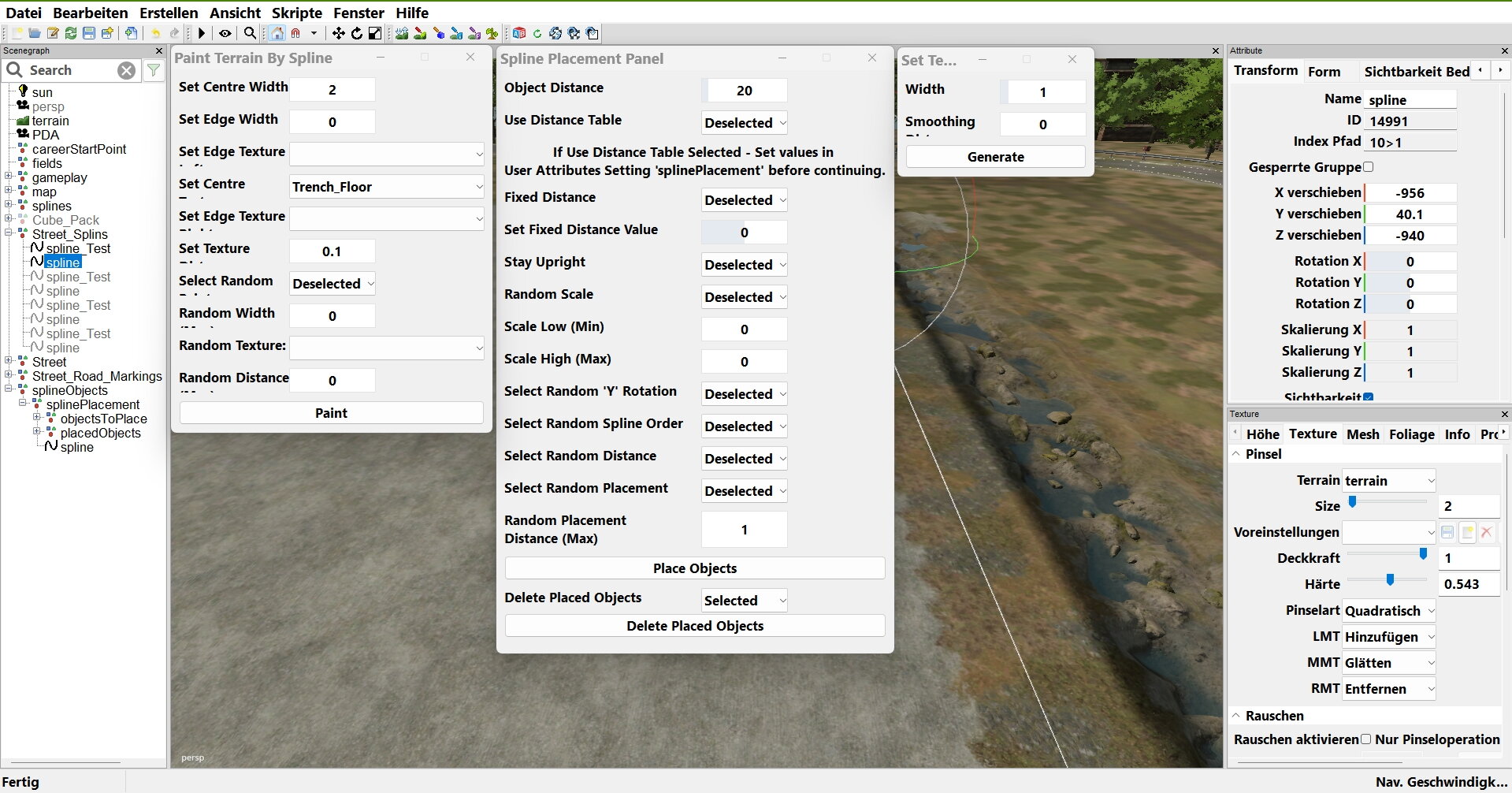1512x793 pixels.
Task: Toggle the Sichtbarkeit checkbox in Attribute panel
Action: click(1369, 397)
